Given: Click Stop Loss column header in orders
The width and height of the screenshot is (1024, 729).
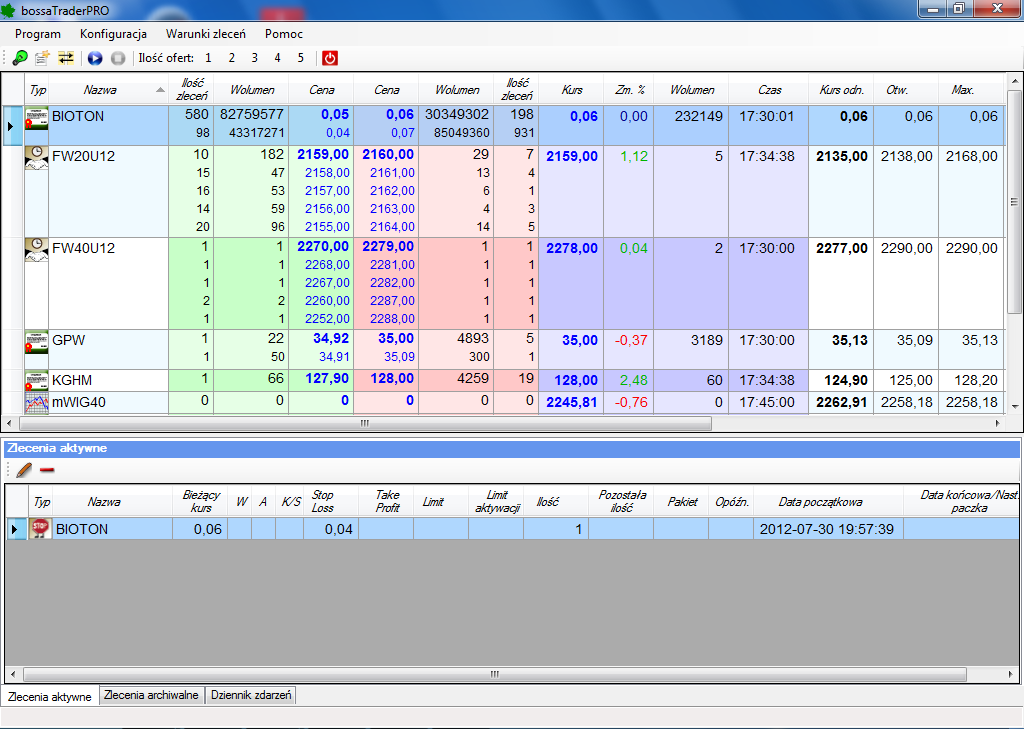Looking at the screenshot, I should 330,501.
